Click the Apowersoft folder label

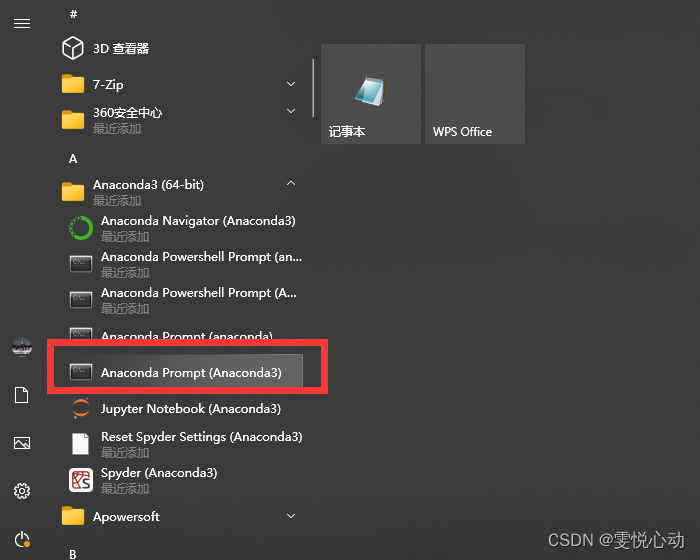click(126, 517)
